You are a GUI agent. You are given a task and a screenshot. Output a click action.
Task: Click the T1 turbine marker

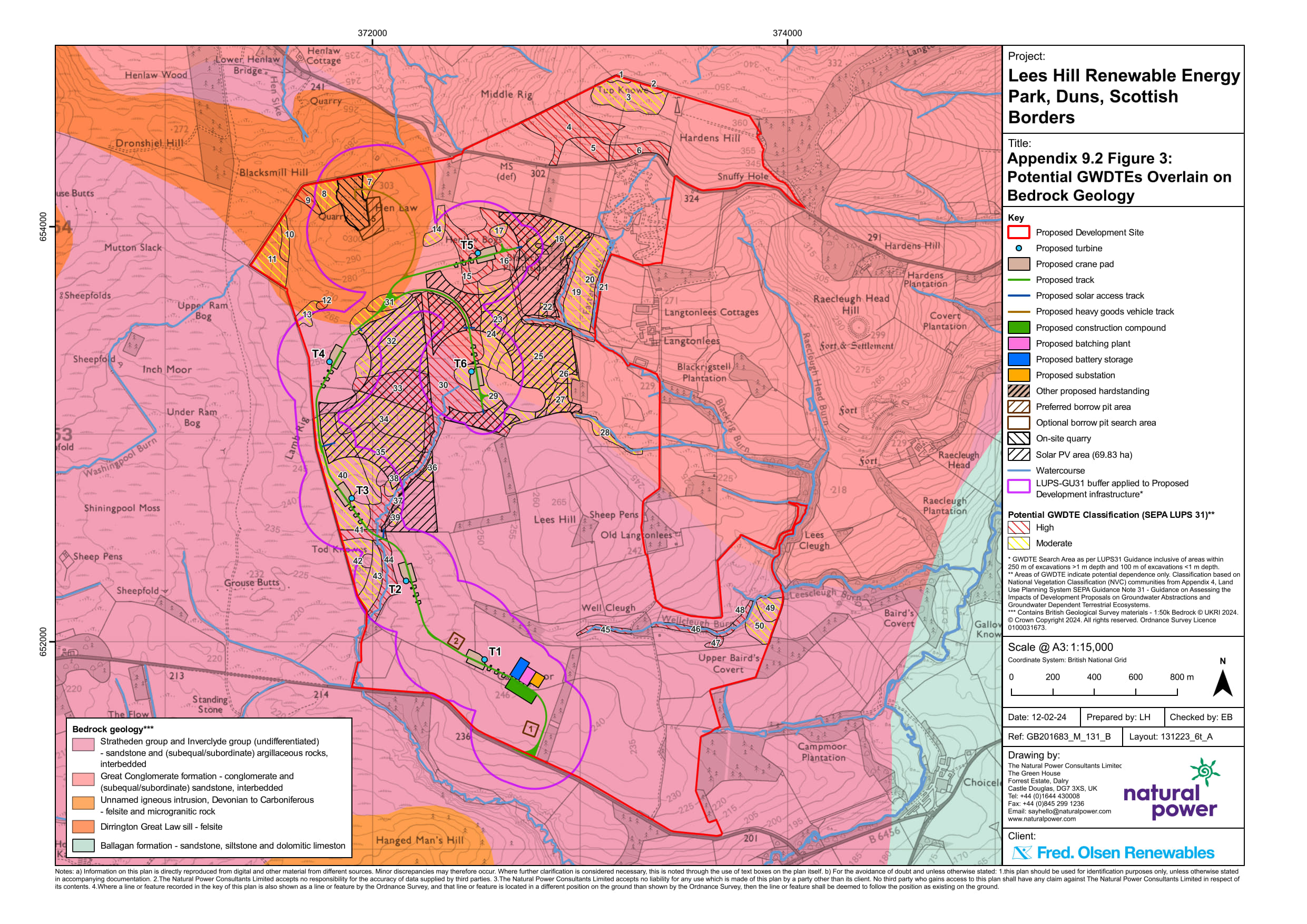[485, 659]
